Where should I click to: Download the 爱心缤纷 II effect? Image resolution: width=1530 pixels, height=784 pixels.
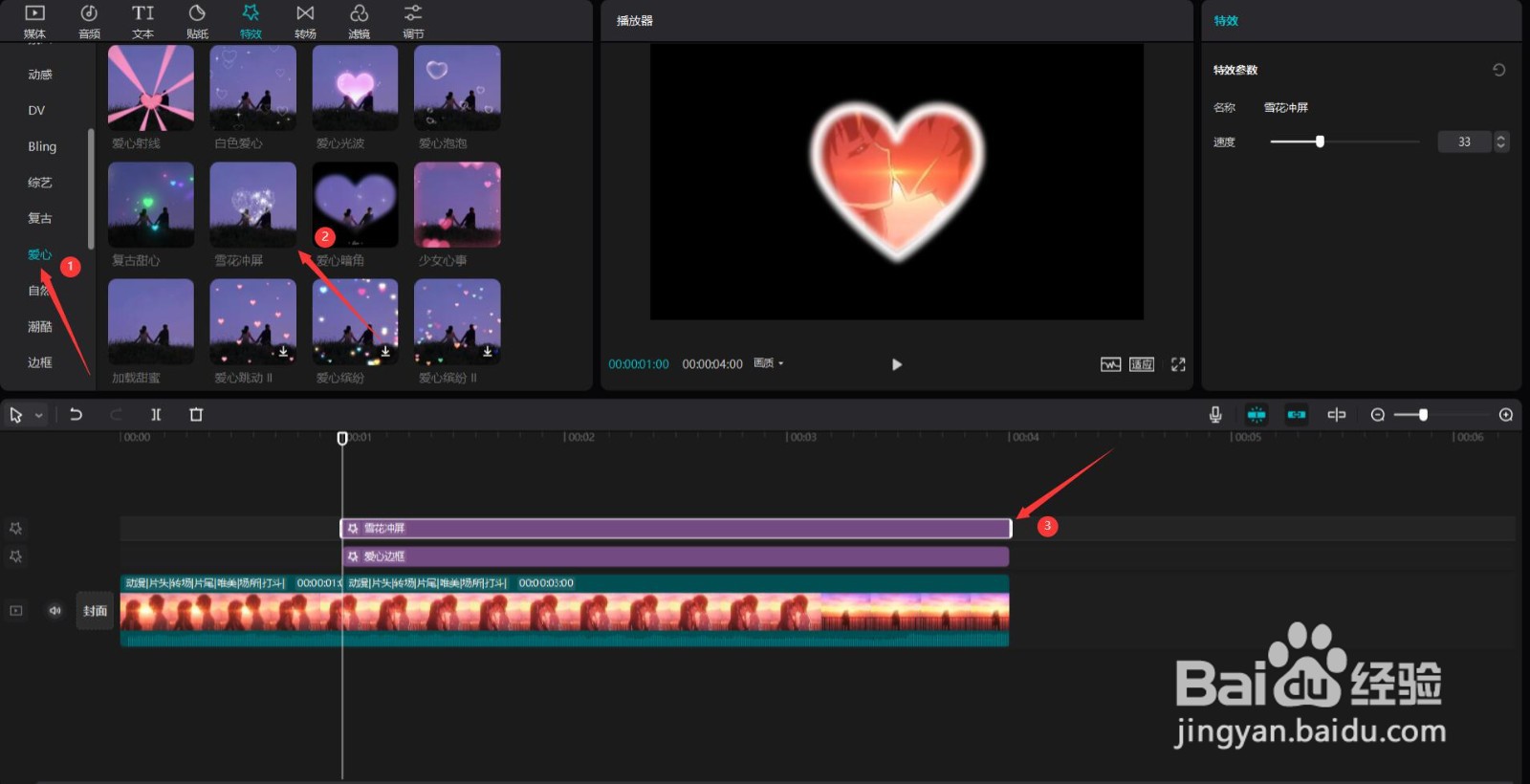[488, 352]
